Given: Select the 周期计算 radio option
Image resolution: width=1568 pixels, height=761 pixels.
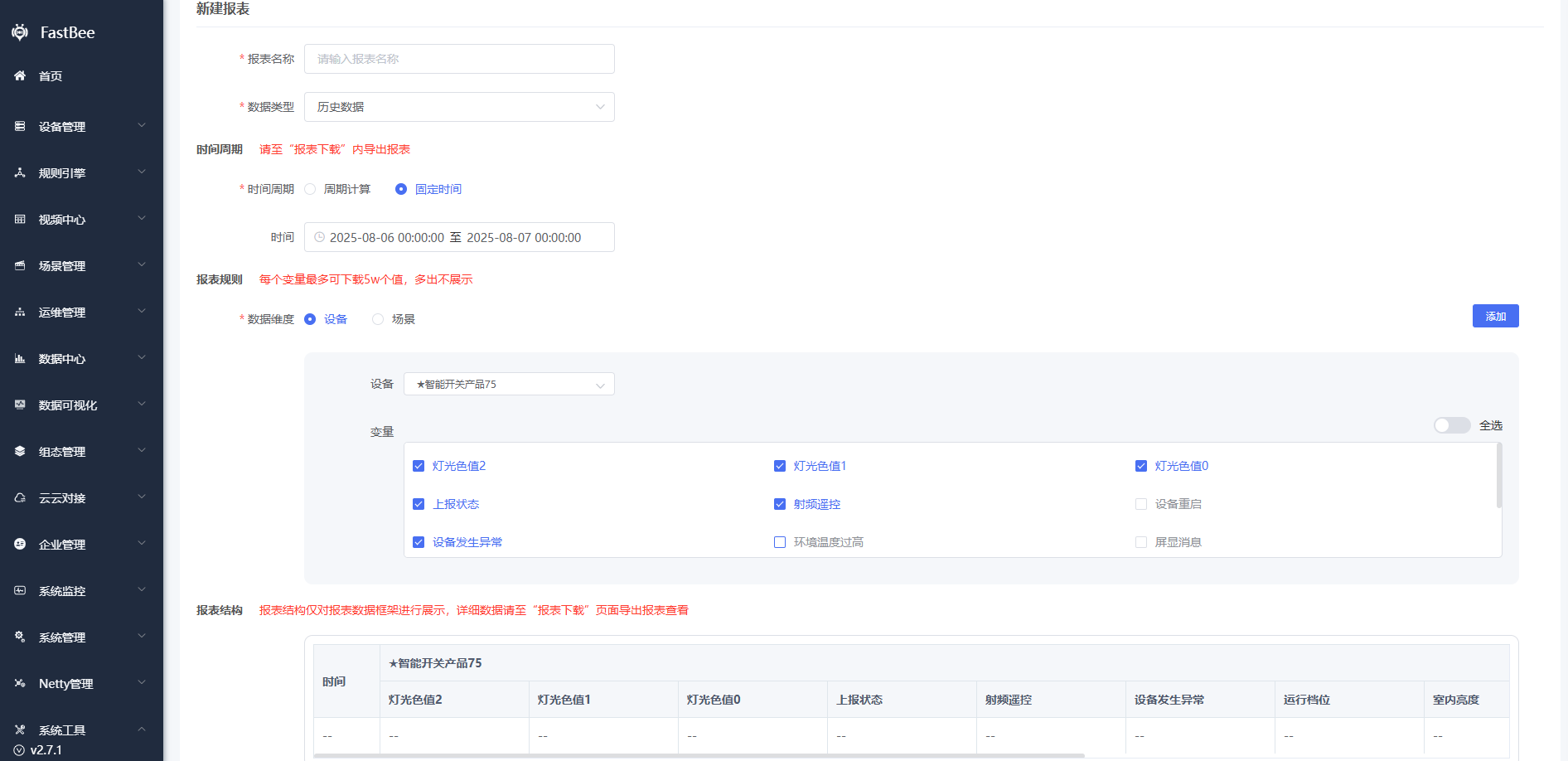Looking at the screenshot, I should (x=311, y=189).
